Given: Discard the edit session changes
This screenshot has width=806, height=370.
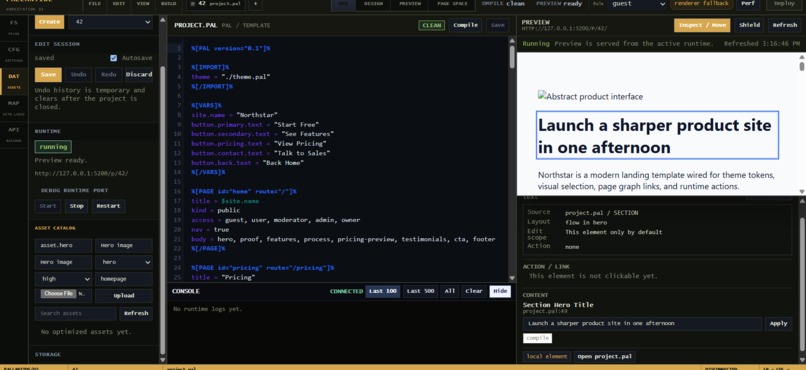Looking at the screenshot, I should pos(139,75).
